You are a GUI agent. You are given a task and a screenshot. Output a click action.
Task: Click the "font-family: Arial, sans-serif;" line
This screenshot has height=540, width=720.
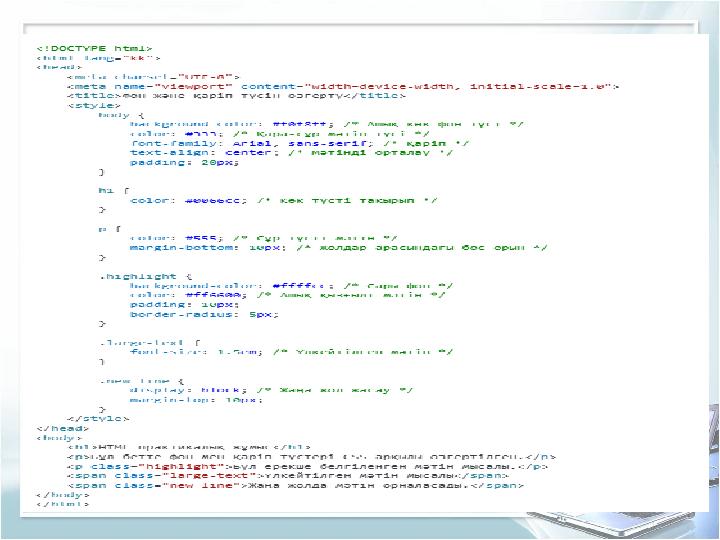tap(299, 143)
